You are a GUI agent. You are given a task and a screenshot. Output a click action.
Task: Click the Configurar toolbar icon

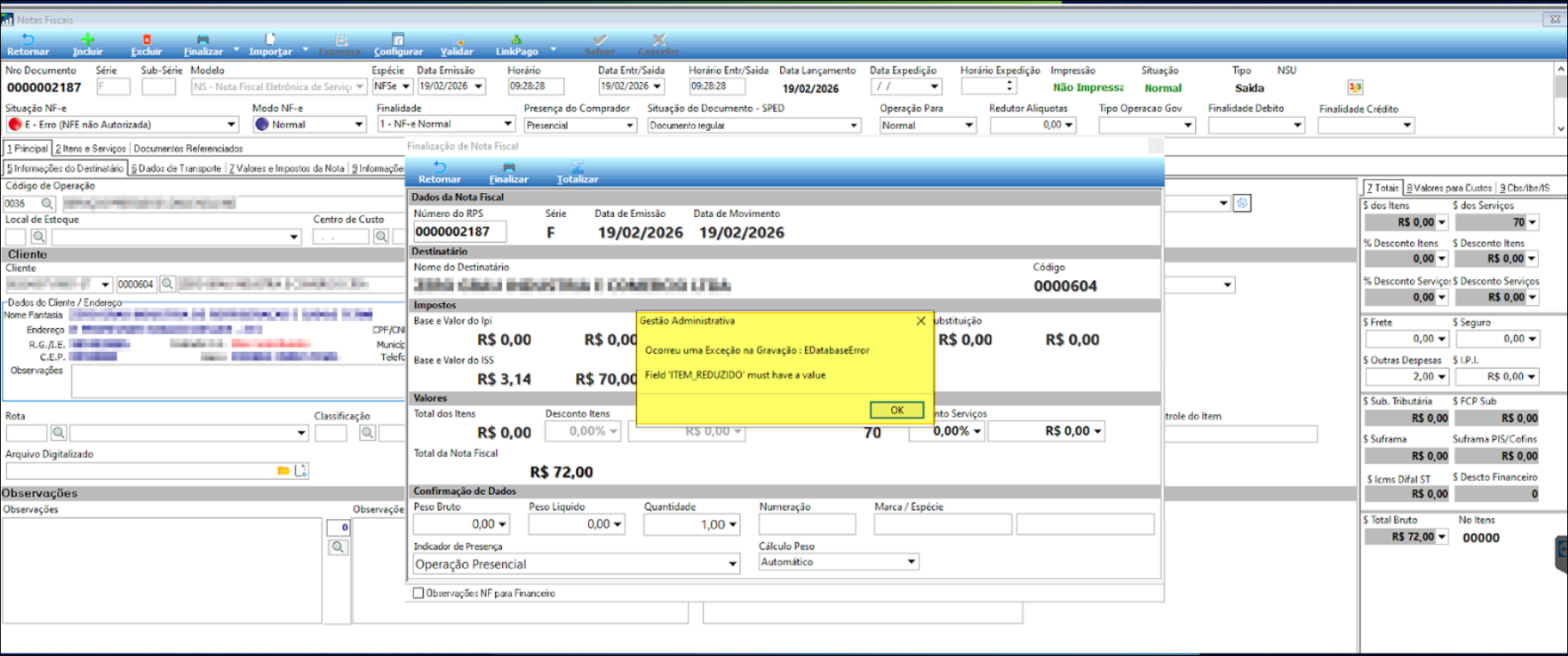(x=398, y=40)
